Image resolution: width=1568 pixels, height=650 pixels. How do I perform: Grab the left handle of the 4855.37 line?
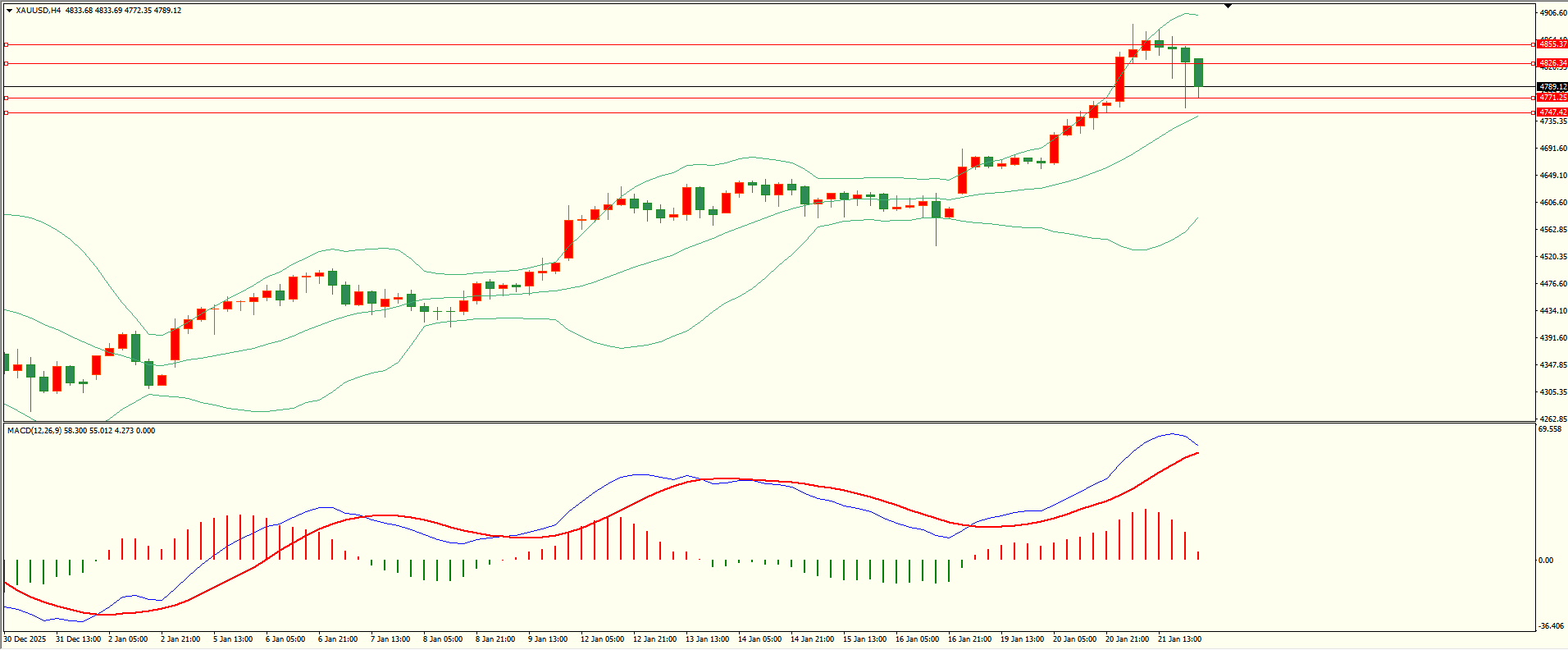point(7,44)
